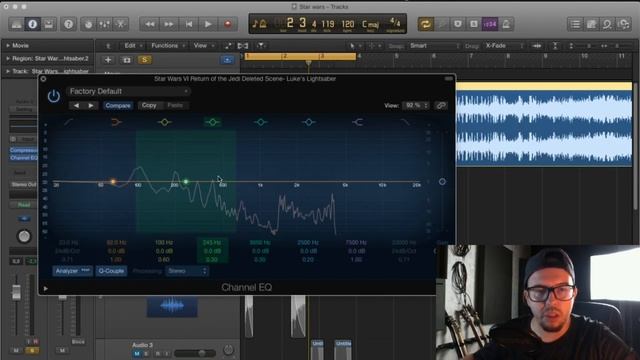The width and height of the screenshot is (640, 360).
Task: Toggle Count-in 1234 button
Action: point(490,24)
